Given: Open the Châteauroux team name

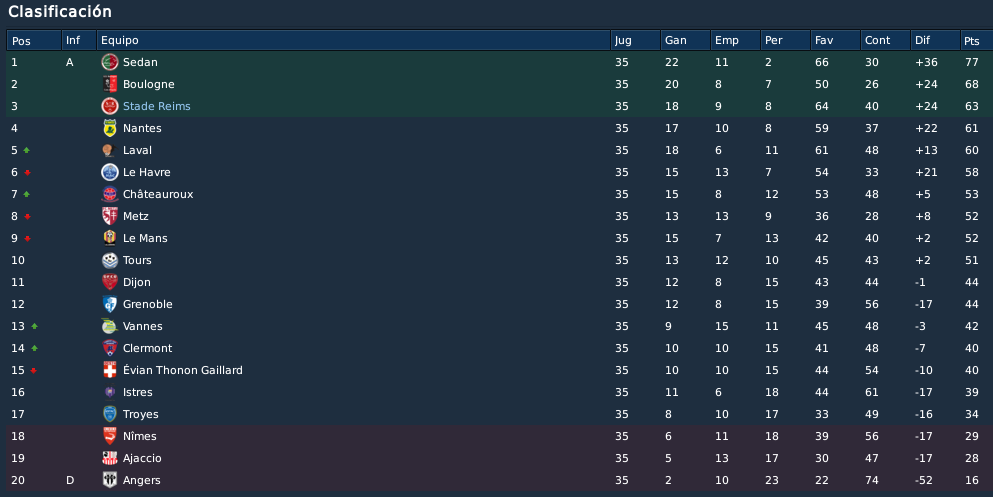Looking at the screenshot, I should (158, 194).
